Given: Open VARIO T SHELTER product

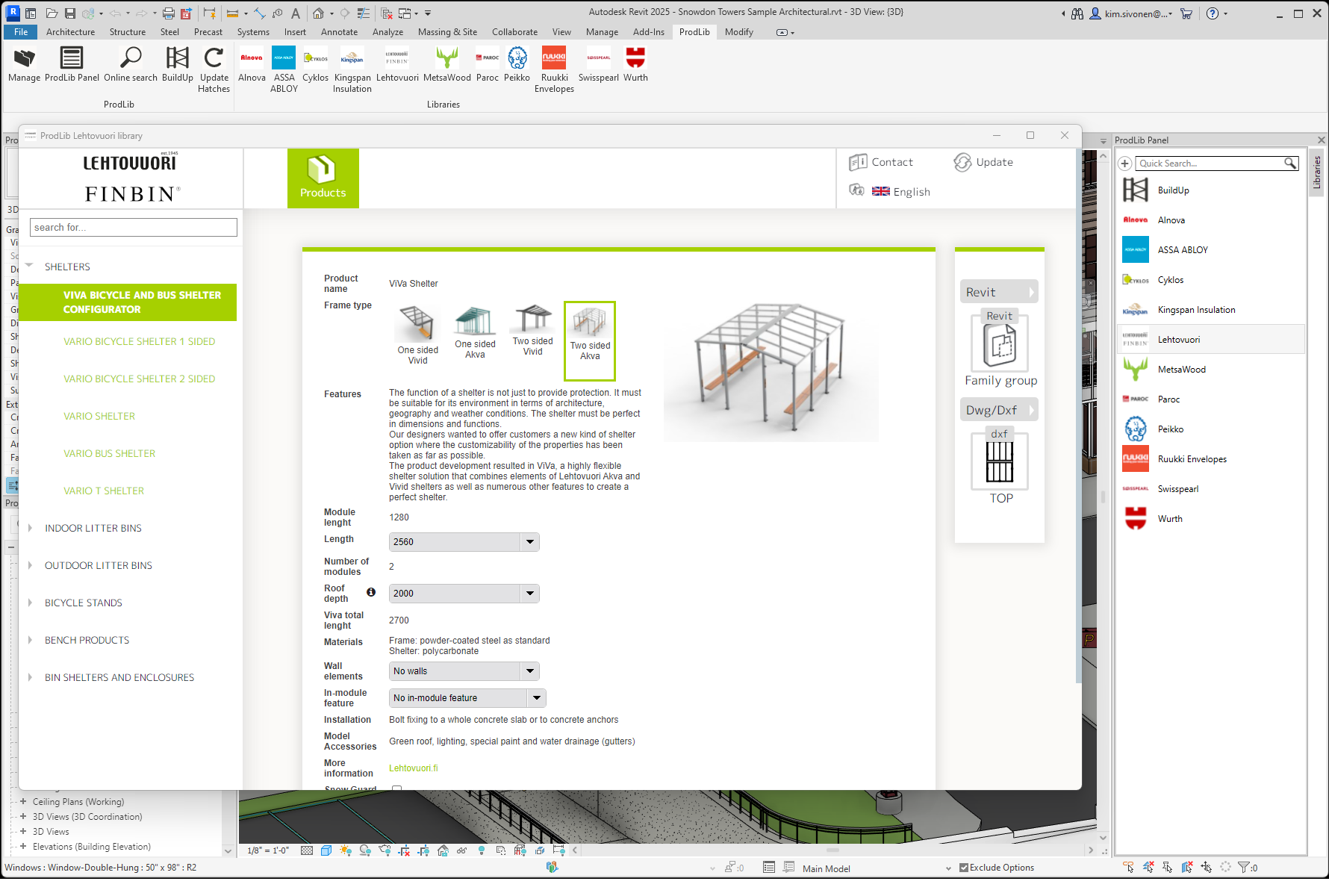Looking at the screenshot, I should (104, 491).
